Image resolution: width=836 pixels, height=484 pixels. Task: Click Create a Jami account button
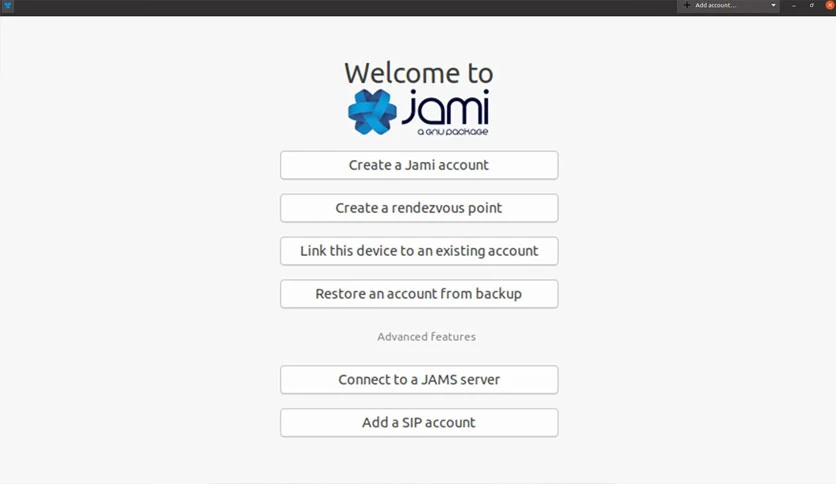[x=419, y=165]
